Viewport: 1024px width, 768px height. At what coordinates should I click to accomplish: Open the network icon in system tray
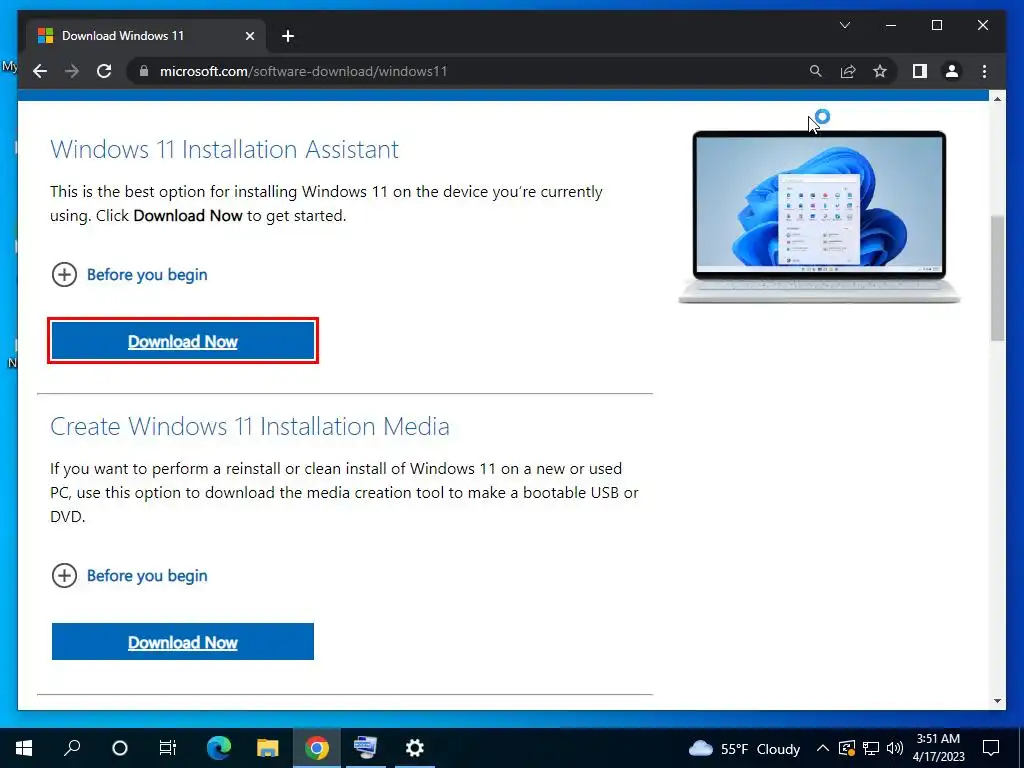coord(871,748)
